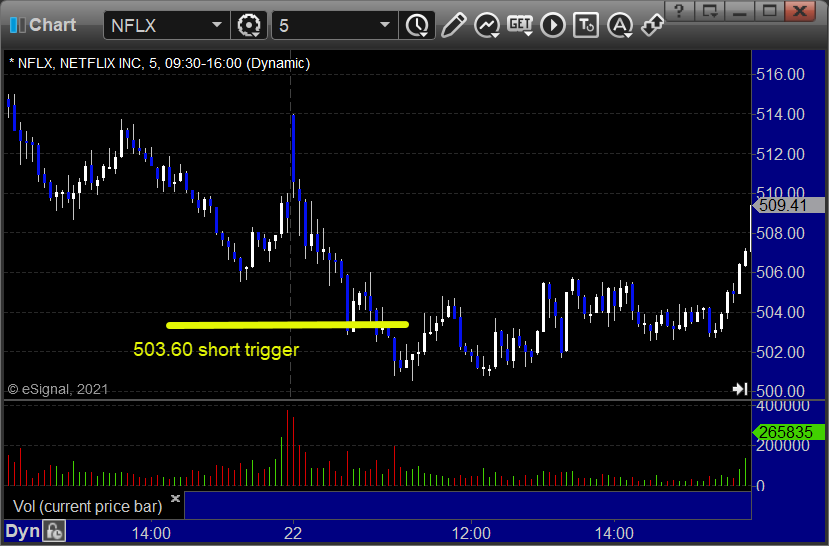Screen dimensions: 829x546
Task: Toggle the fc lock icon
Action: [54, 531]
